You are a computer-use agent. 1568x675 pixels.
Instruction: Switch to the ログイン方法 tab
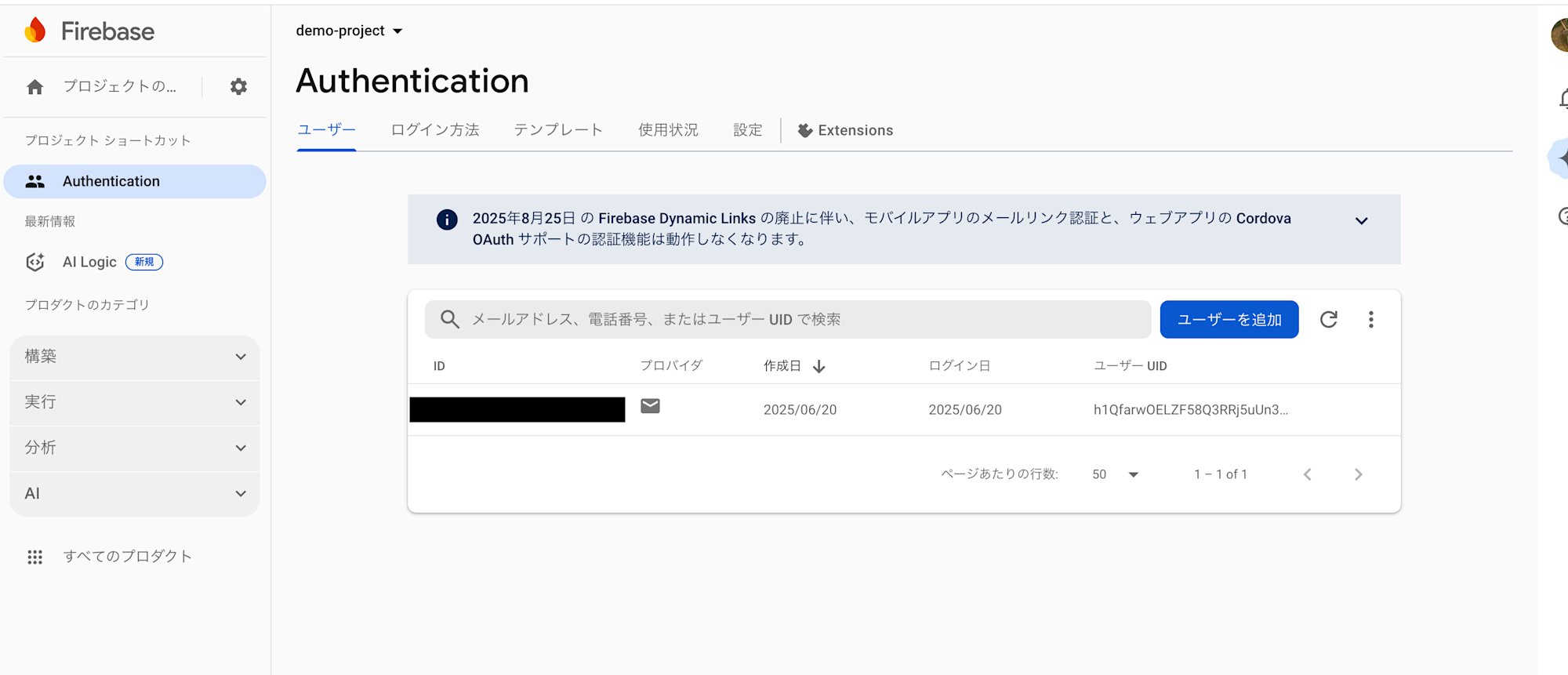tap(435, 129)
